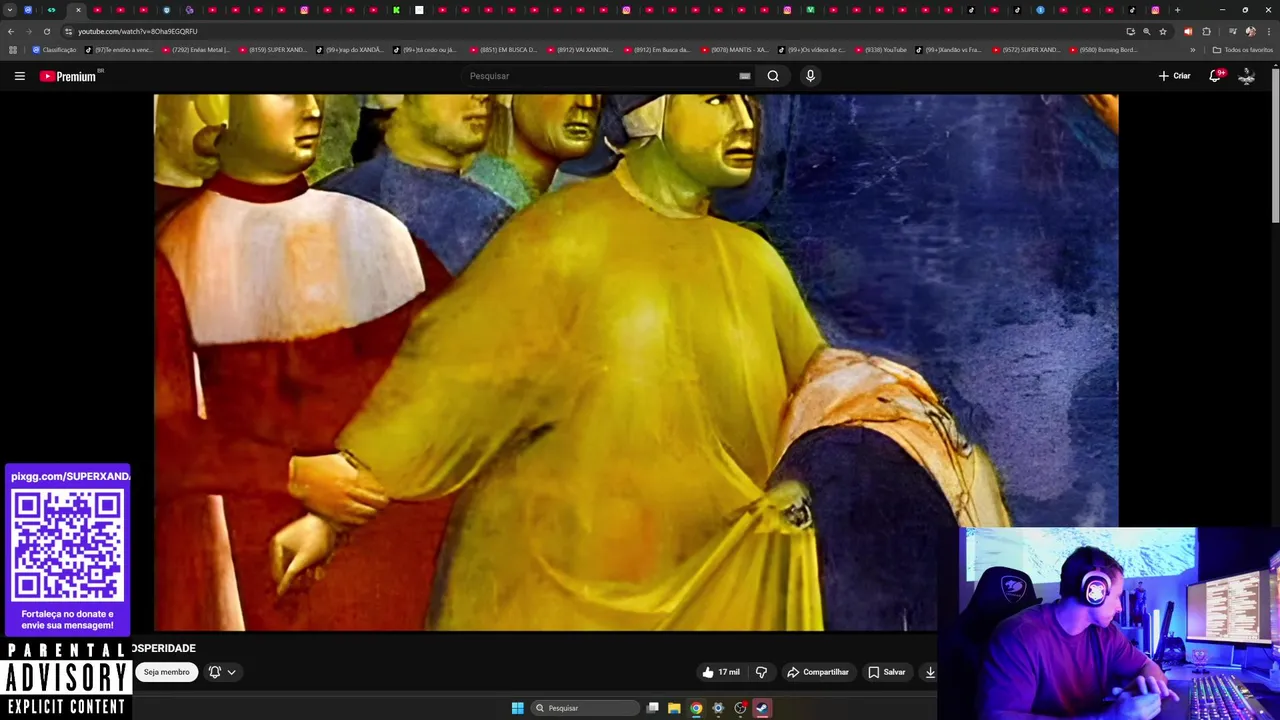Image resolution: width=1280 pixels, height=720 pixels.
Task: Click Seja membro button
Action: (166, 672)
